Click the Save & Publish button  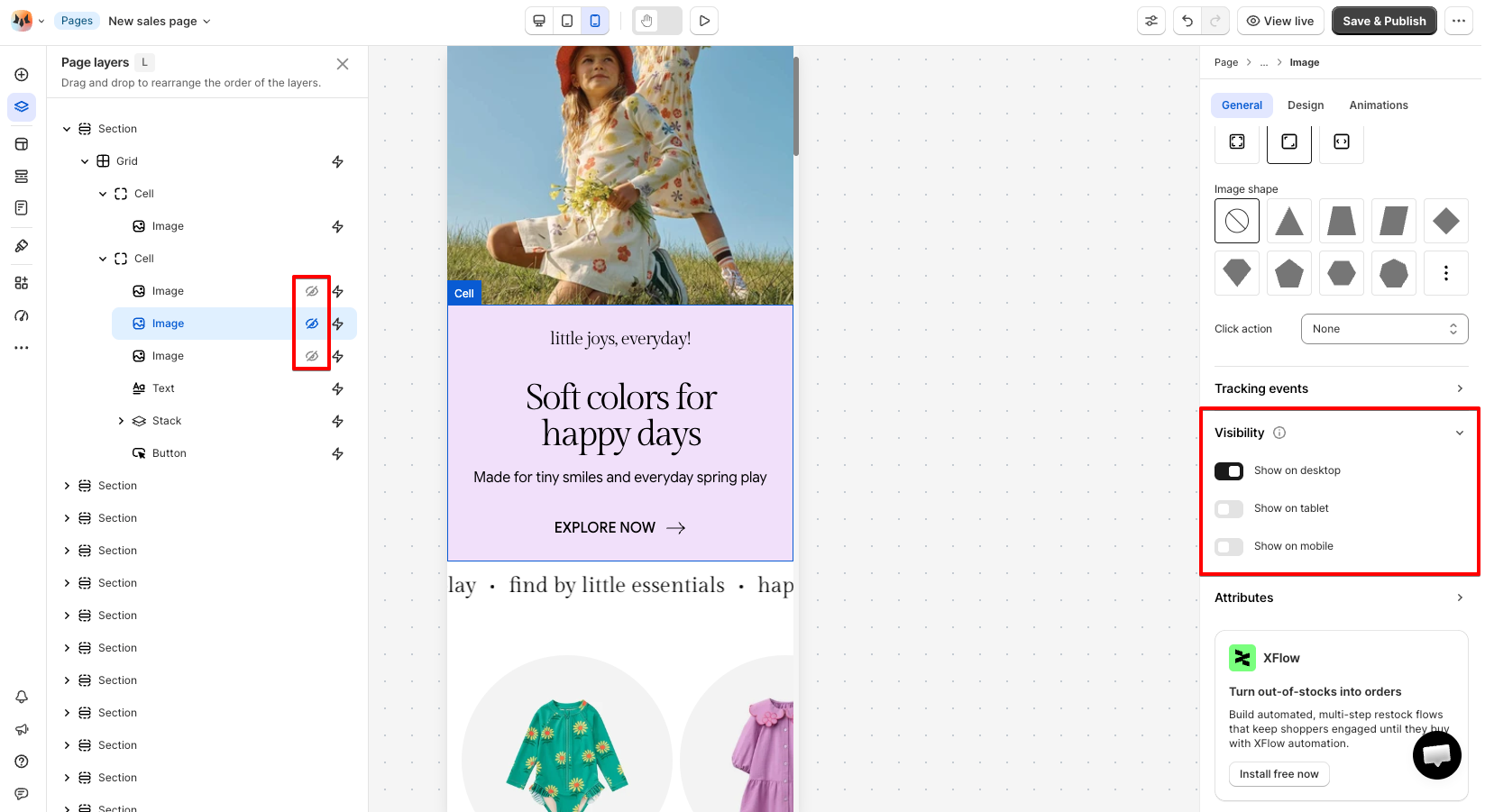point(1384,21)
